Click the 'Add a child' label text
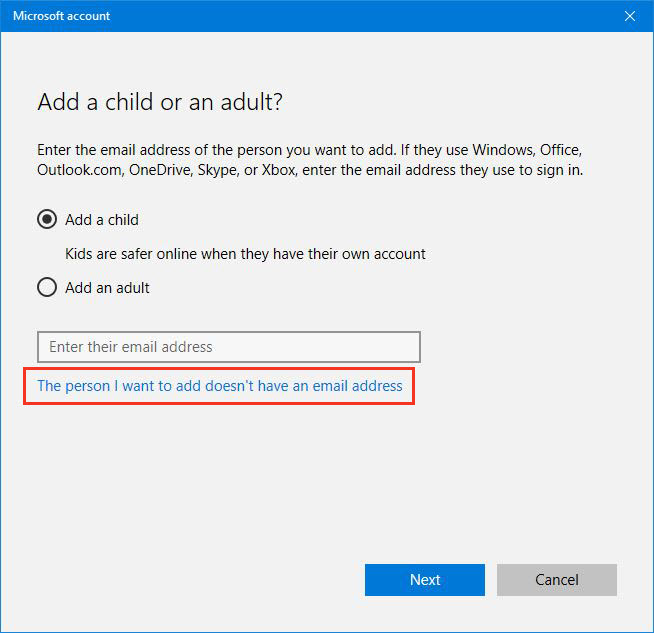Image resolution: width=654 pixels, height=633 pixels. [102, 220]
